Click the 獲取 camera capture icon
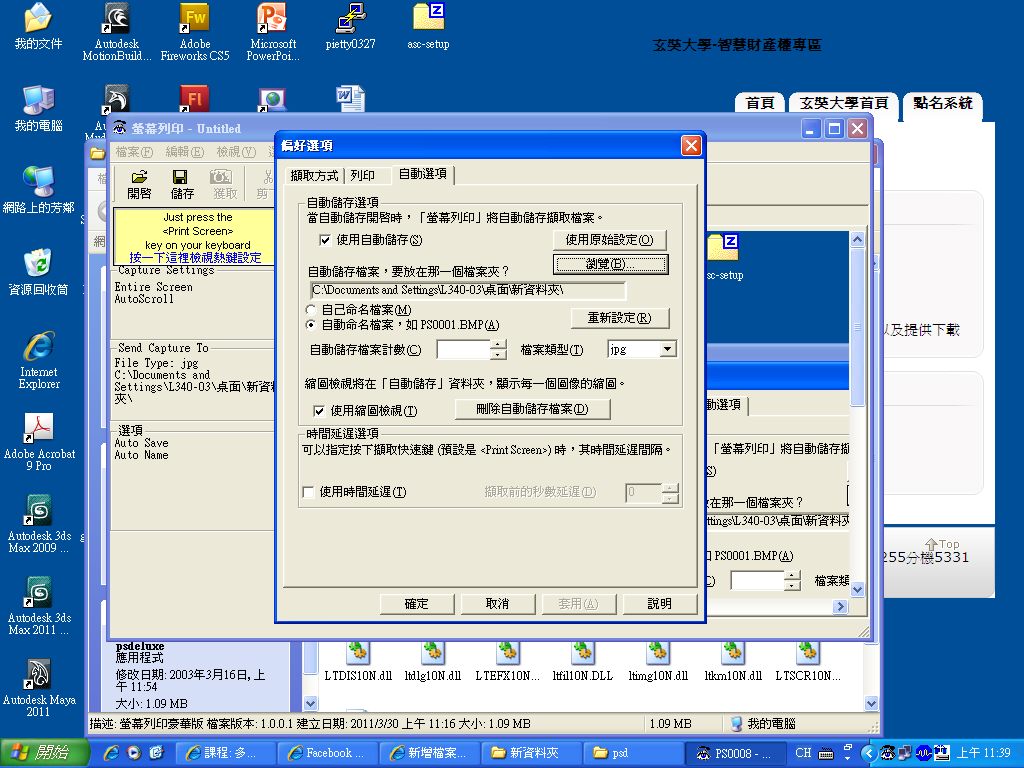 pyautogui.click(x=224, y=183)
